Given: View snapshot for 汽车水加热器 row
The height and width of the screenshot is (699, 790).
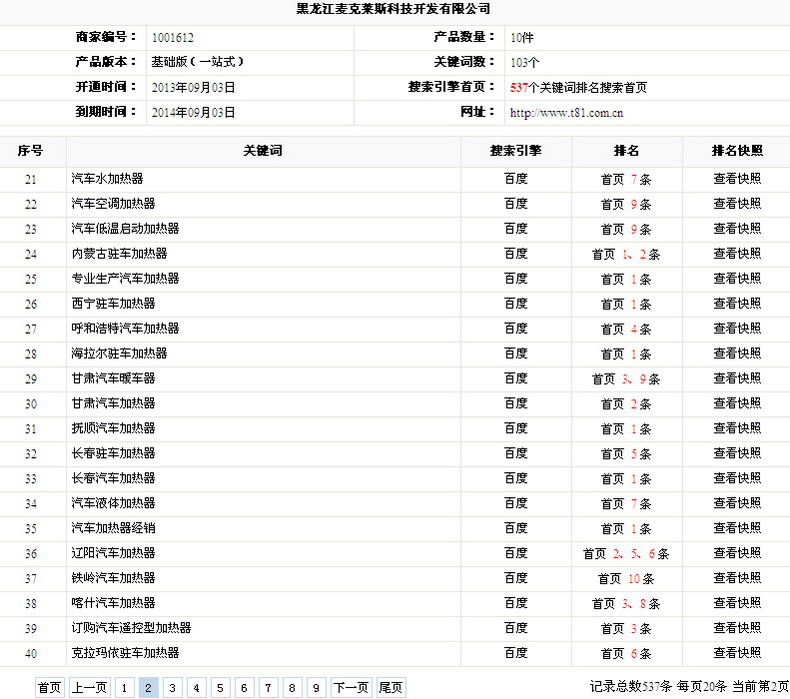Looking at the screenshot, I should (737, 179).
